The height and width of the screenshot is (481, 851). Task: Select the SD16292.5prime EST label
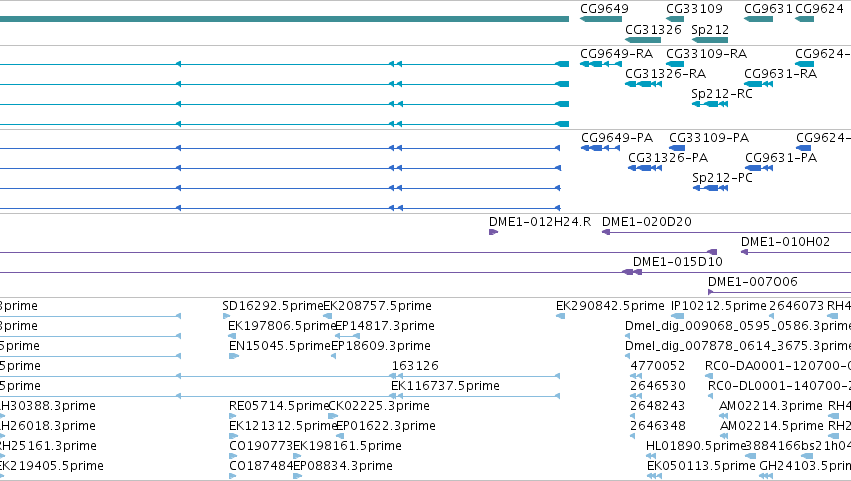coord(272,306)
